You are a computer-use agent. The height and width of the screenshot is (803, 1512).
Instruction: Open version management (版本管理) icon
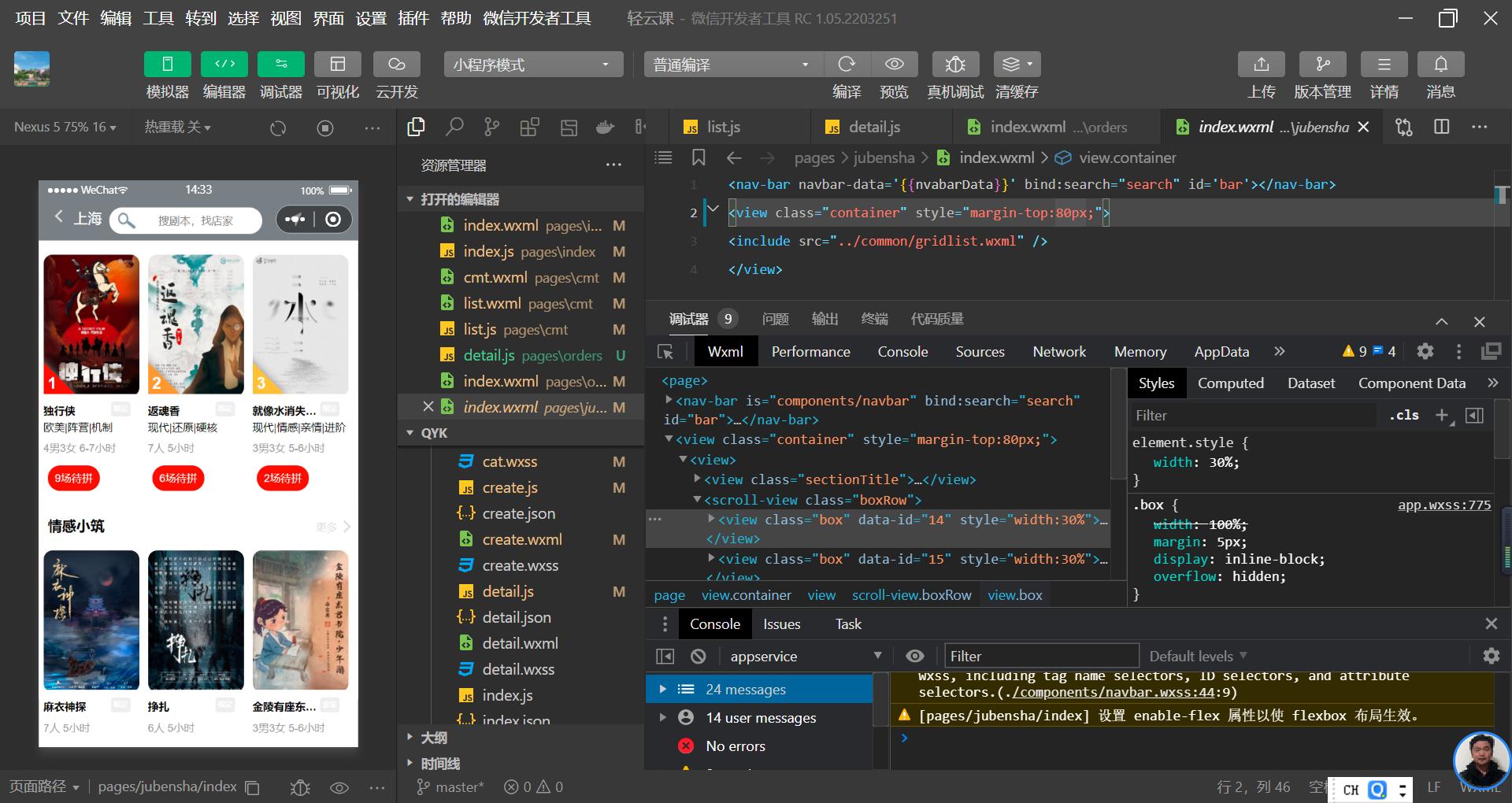pyautogui.click(x=1322, y=65)
